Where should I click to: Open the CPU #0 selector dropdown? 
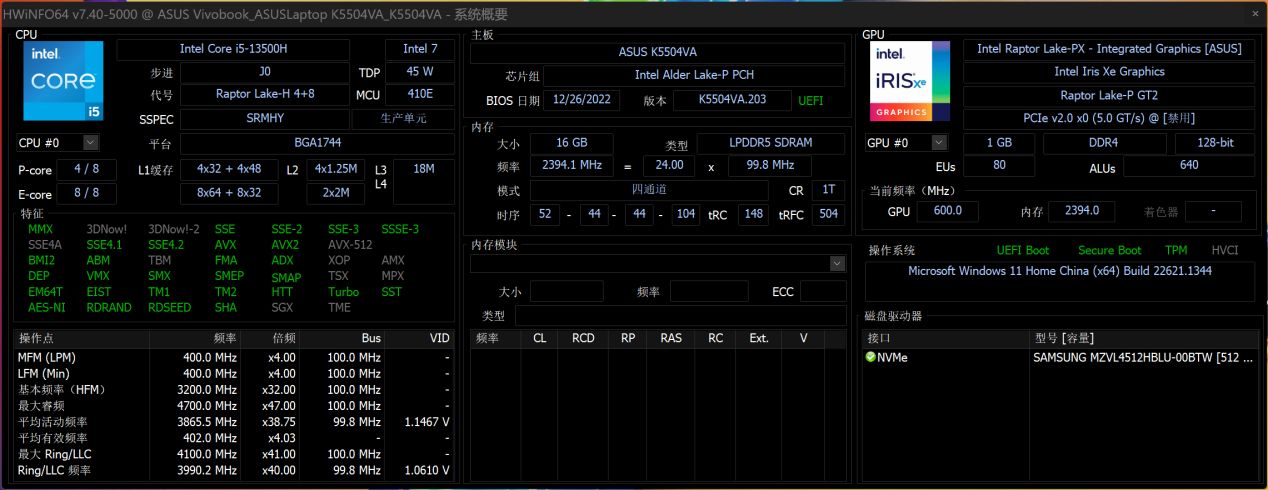coord(90,143)
